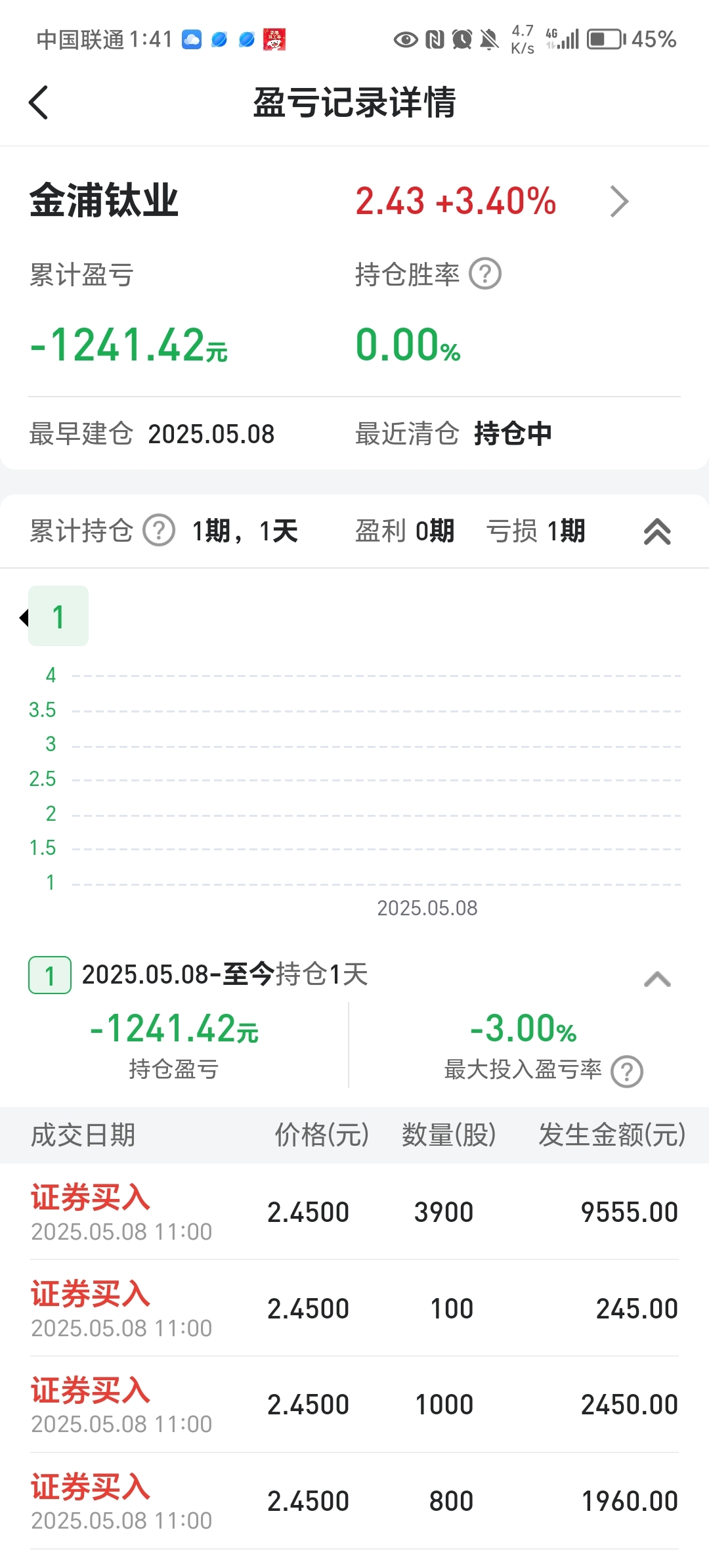
Task: Tap 1期，1天 holding duration
Action: point(245,531)
